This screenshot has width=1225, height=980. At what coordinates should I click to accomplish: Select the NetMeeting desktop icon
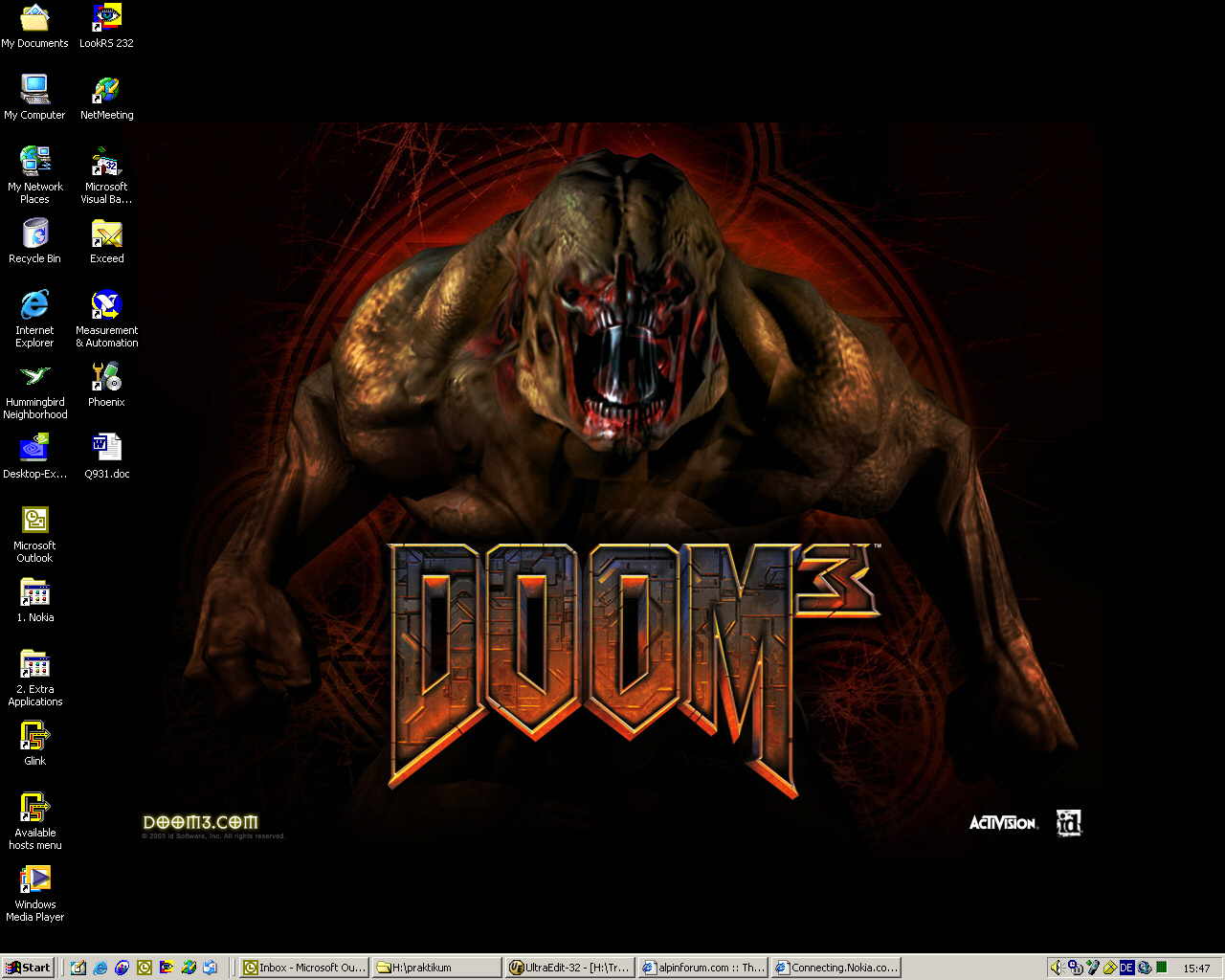point(106,90)
